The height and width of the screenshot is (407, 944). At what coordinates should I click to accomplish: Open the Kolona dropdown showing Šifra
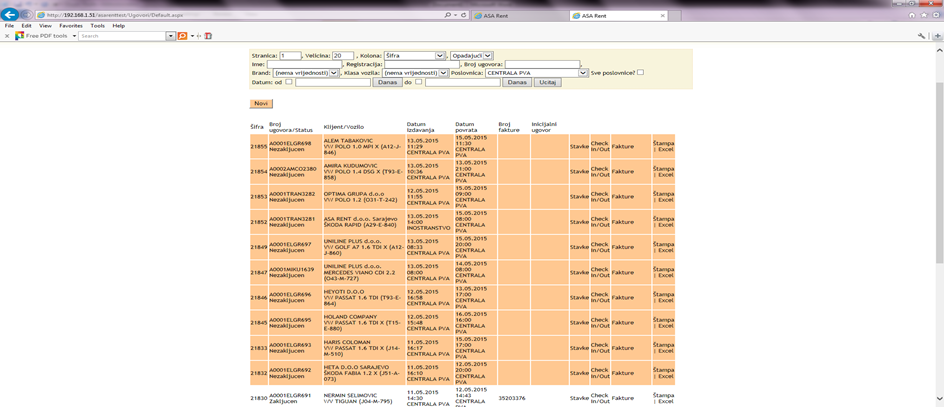(415, 55)
